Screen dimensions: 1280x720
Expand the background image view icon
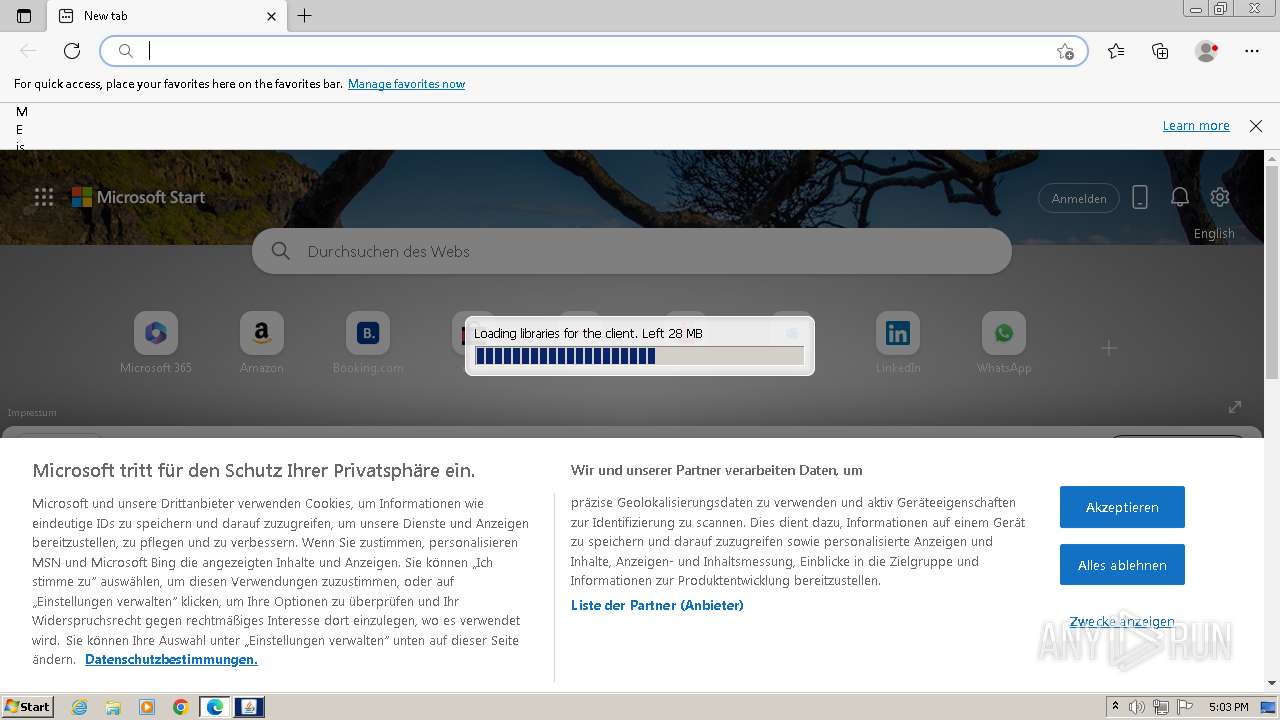click(x=1235, y=407)
